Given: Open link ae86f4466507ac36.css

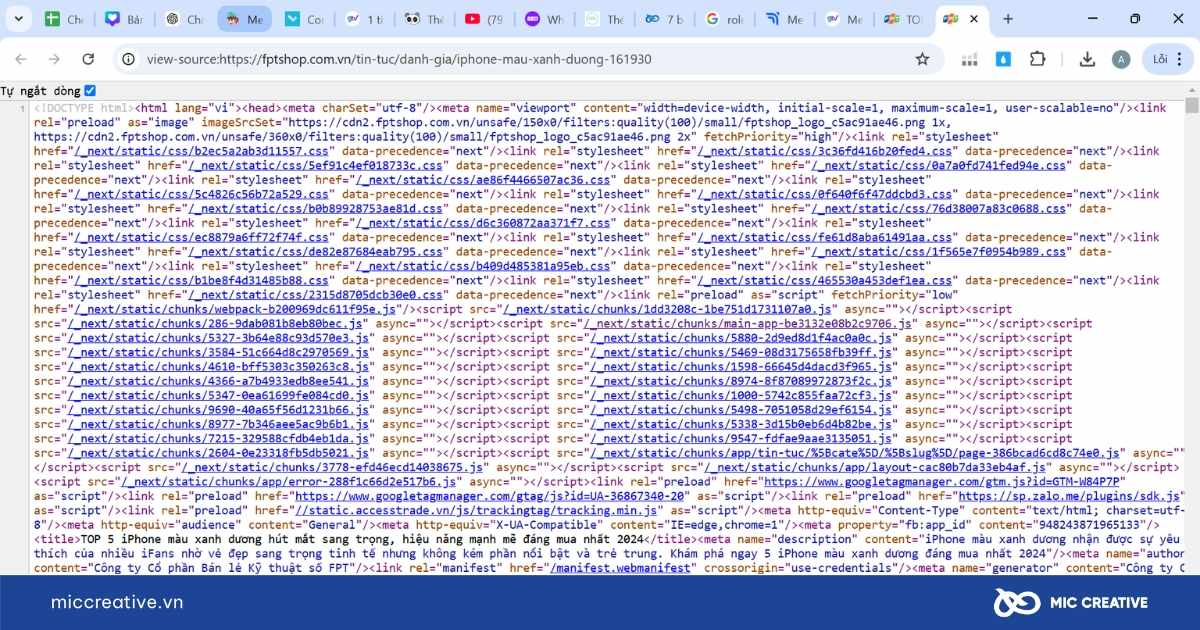Looking at the screenshot, I should coord(482,180).
